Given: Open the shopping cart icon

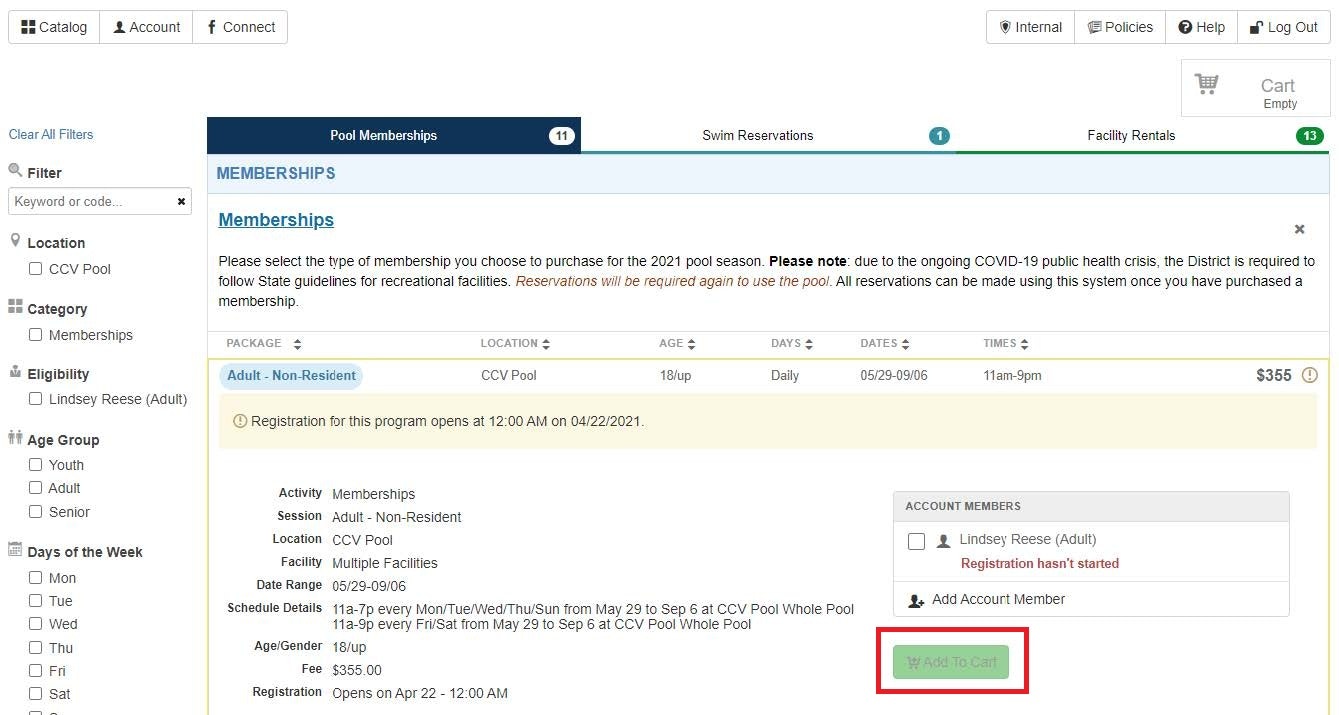Looking at the screenshot, I should 1207,85.
